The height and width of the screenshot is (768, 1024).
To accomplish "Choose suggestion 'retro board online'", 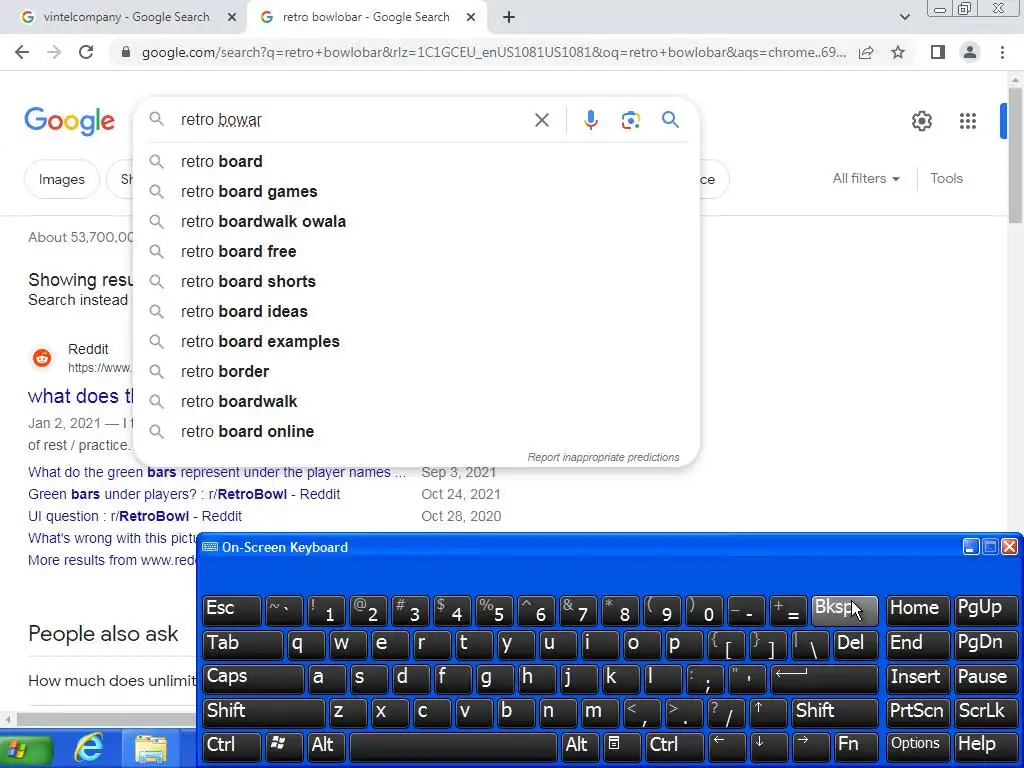I will [416, 432].
